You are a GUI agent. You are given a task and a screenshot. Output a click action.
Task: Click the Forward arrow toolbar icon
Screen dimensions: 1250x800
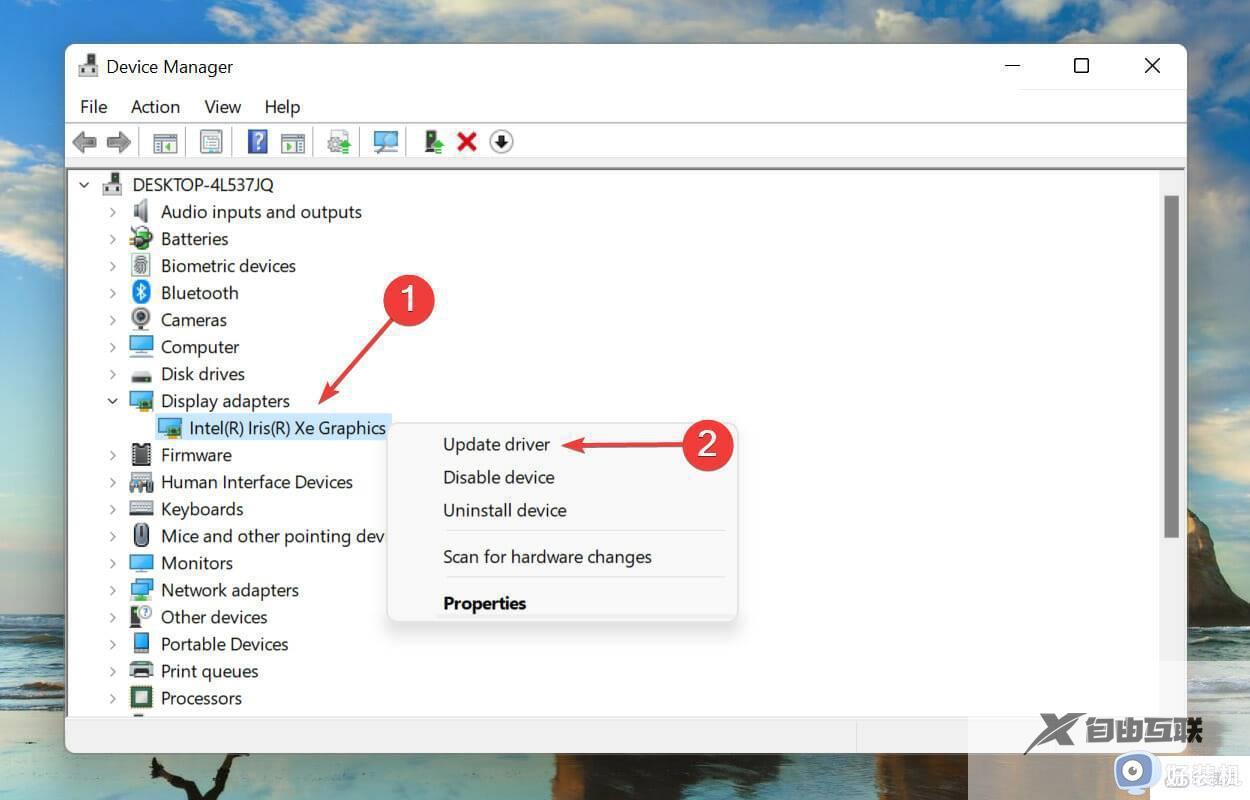pyautogui.click(x=119, y=142)
